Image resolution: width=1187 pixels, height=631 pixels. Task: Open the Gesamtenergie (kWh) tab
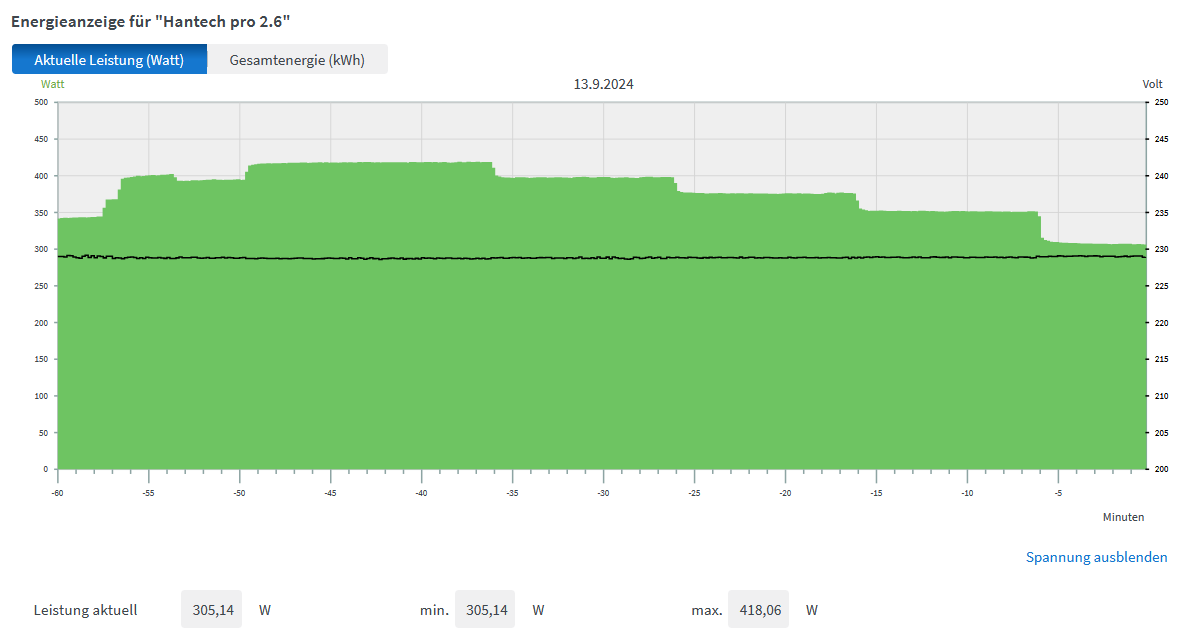pyautogui.click(x=297, y=60)
